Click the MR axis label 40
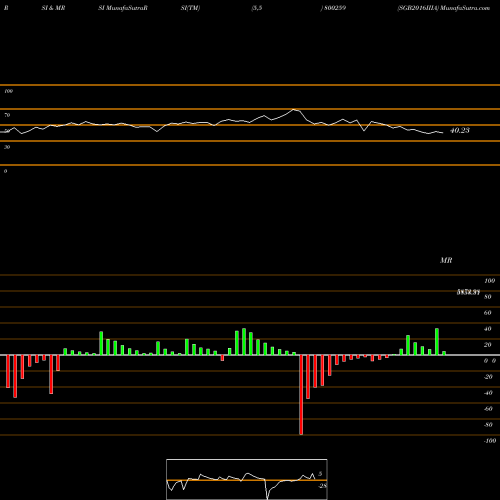500x500 pixels. coord(488,329)
